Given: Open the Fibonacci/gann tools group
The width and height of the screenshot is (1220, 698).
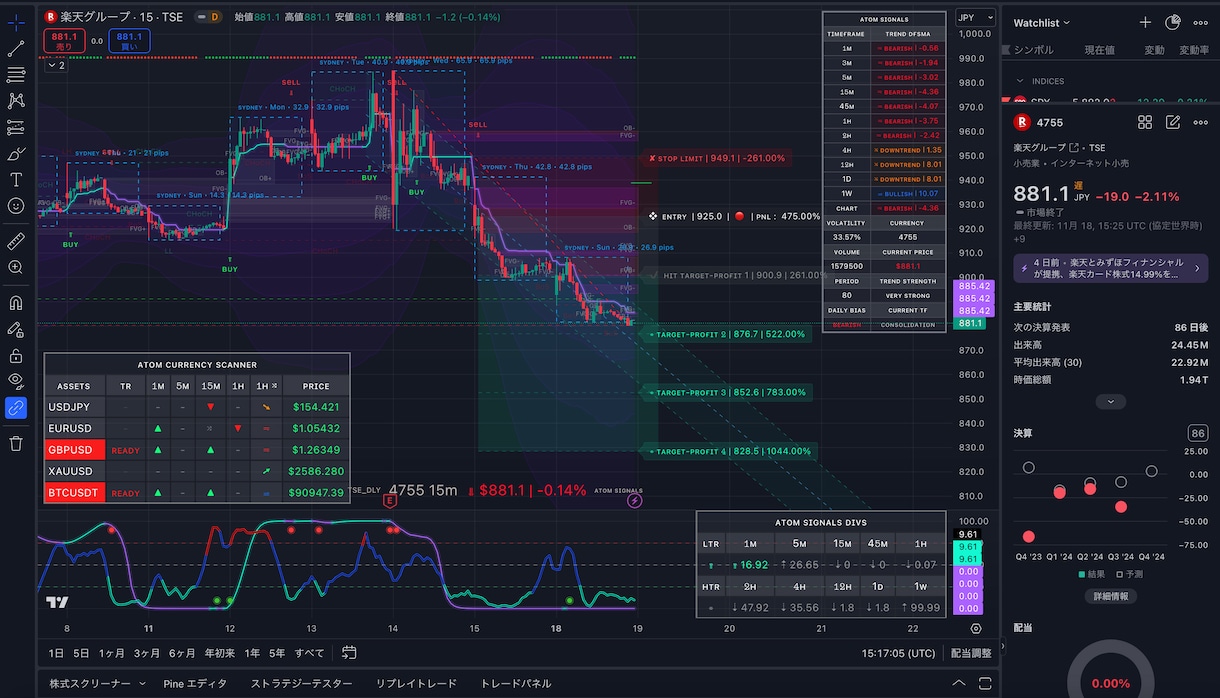Looking at the screenshot, I should [x=16, y=74].
